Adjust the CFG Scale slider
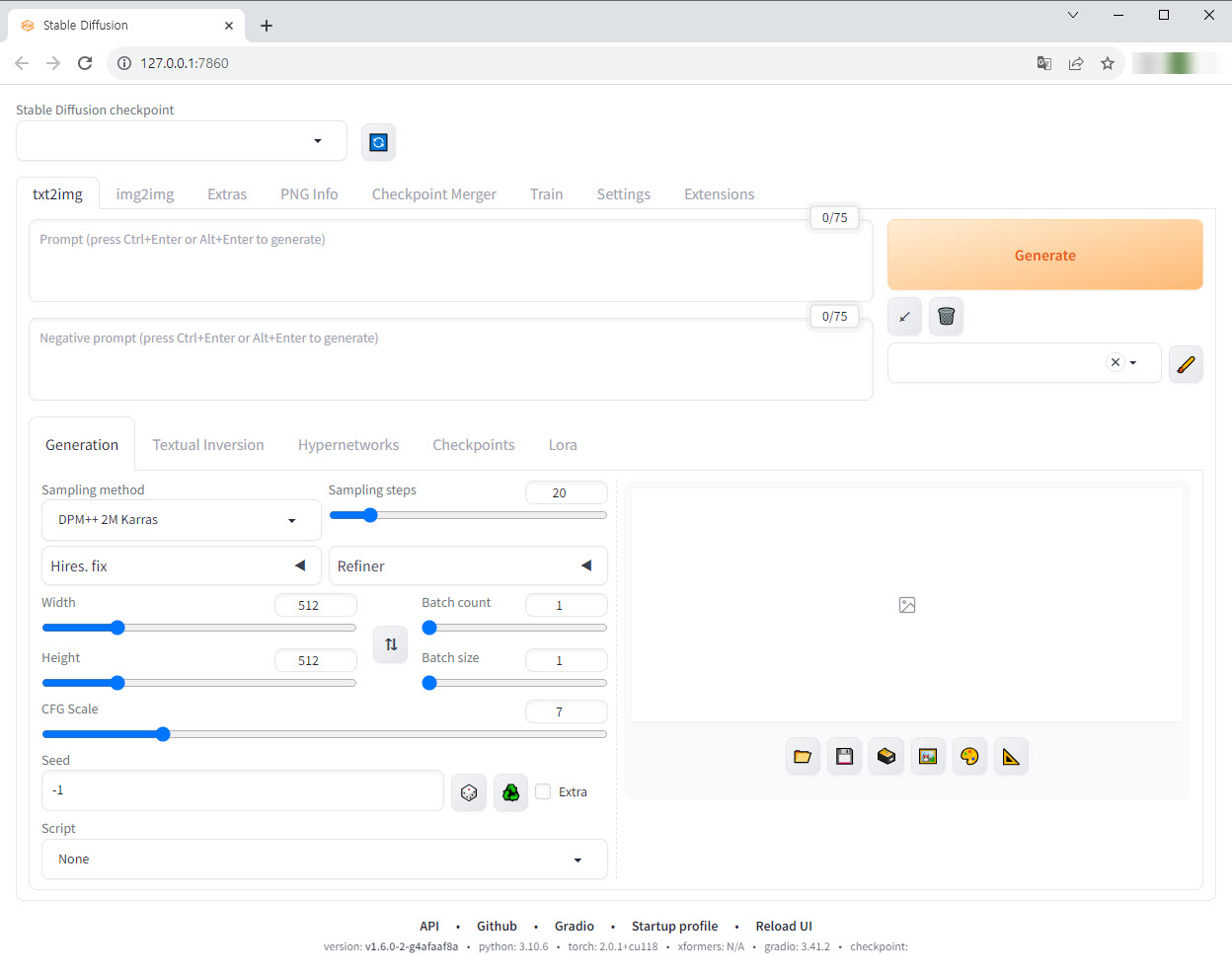This screenshot has height=973, width=1232. pos(325,734)
